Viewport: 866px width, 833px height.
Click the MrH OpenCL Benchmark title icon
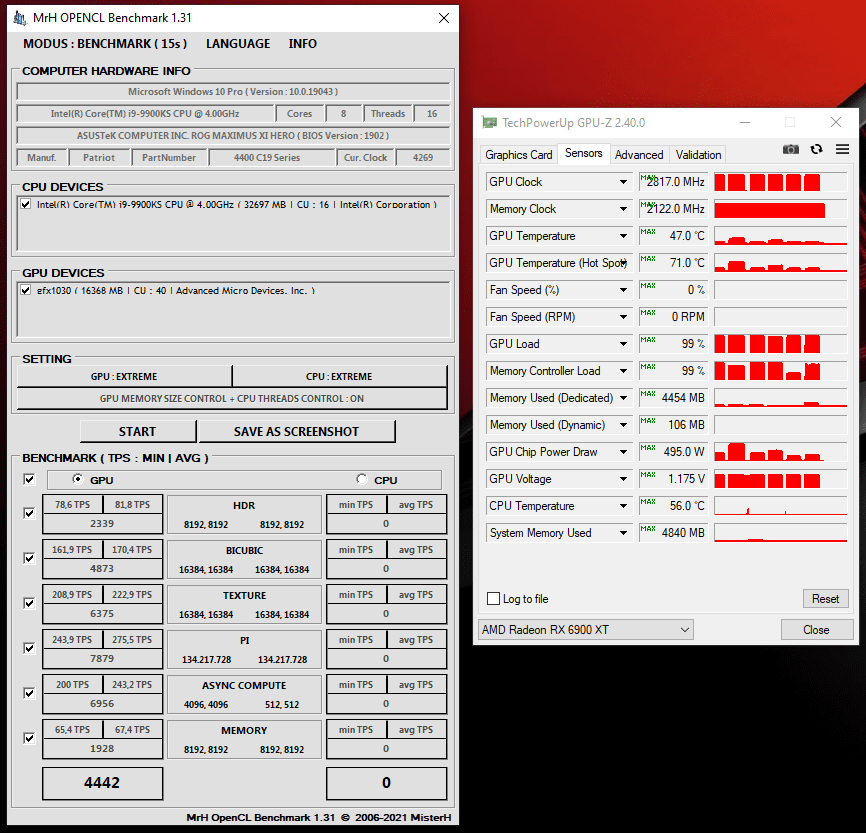click(20, 18)
